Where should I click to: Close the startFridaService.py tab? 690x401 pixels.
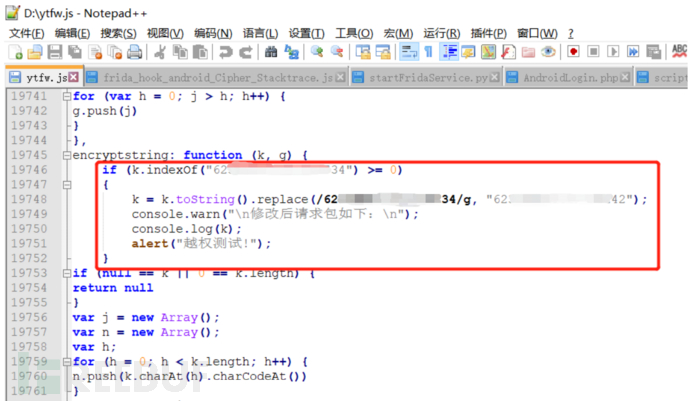(495, 77)
